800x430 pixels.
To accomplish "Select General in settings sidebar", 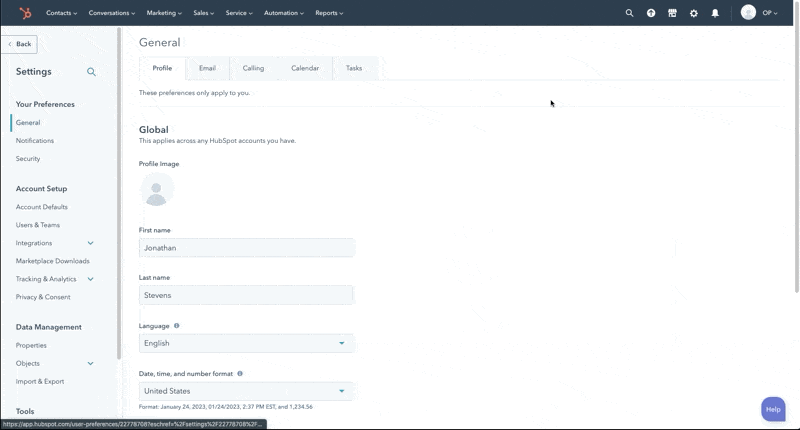I will (x=28, y=122).
